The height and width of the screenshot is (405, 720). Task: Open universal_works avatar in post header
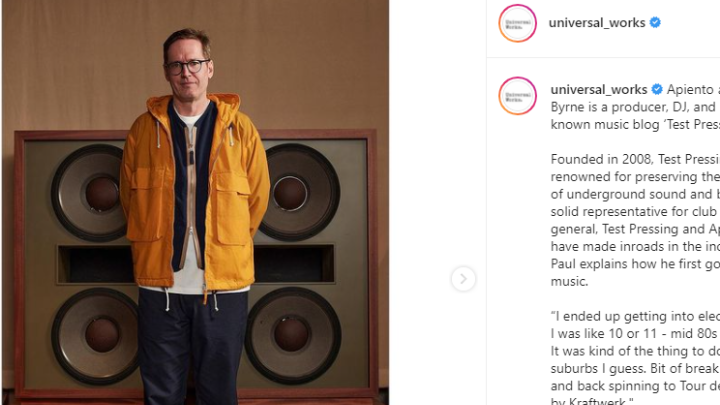pyautogui.click(x=518, y=23)
